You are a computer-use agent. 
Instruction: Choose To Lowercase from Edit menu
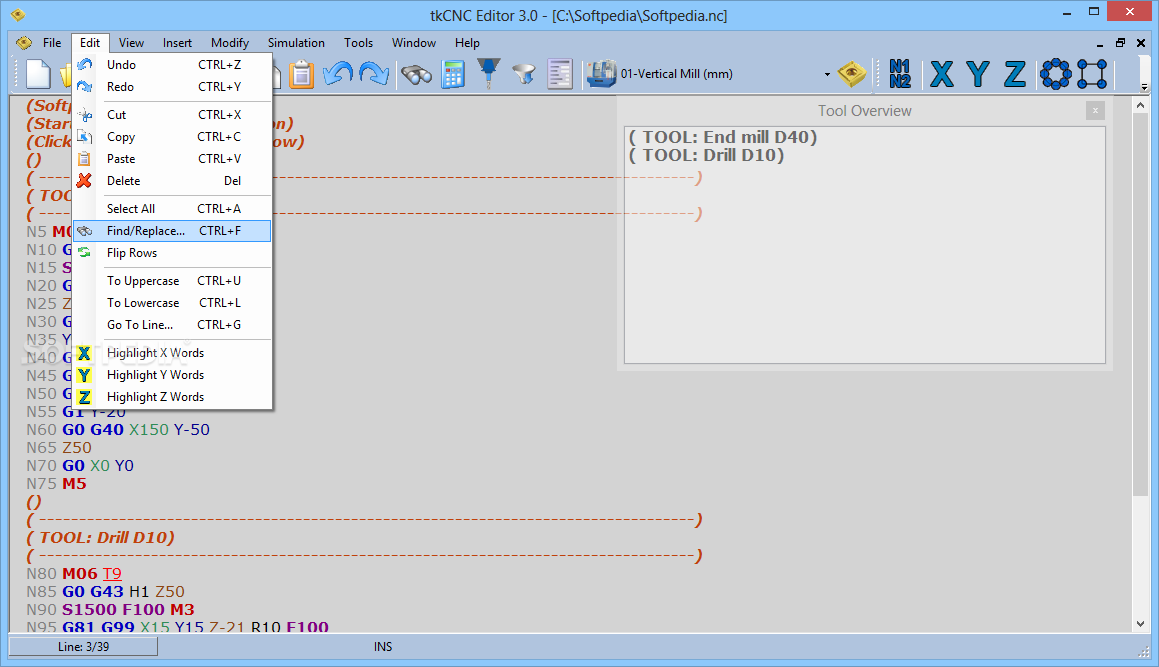pyautogui.click(x=172, y=303)
